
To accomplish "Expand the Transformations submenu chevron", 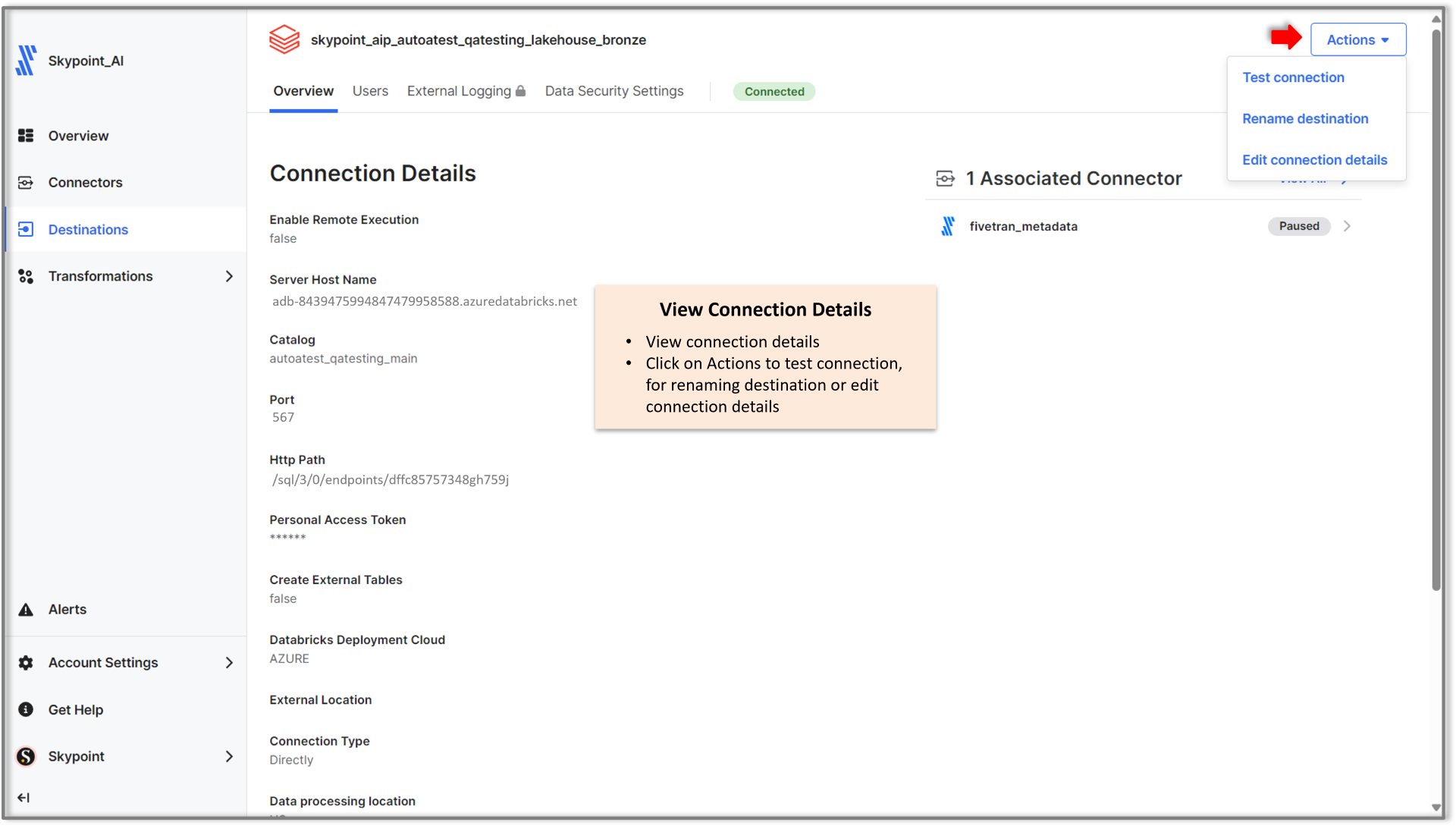I will (229, 277).
